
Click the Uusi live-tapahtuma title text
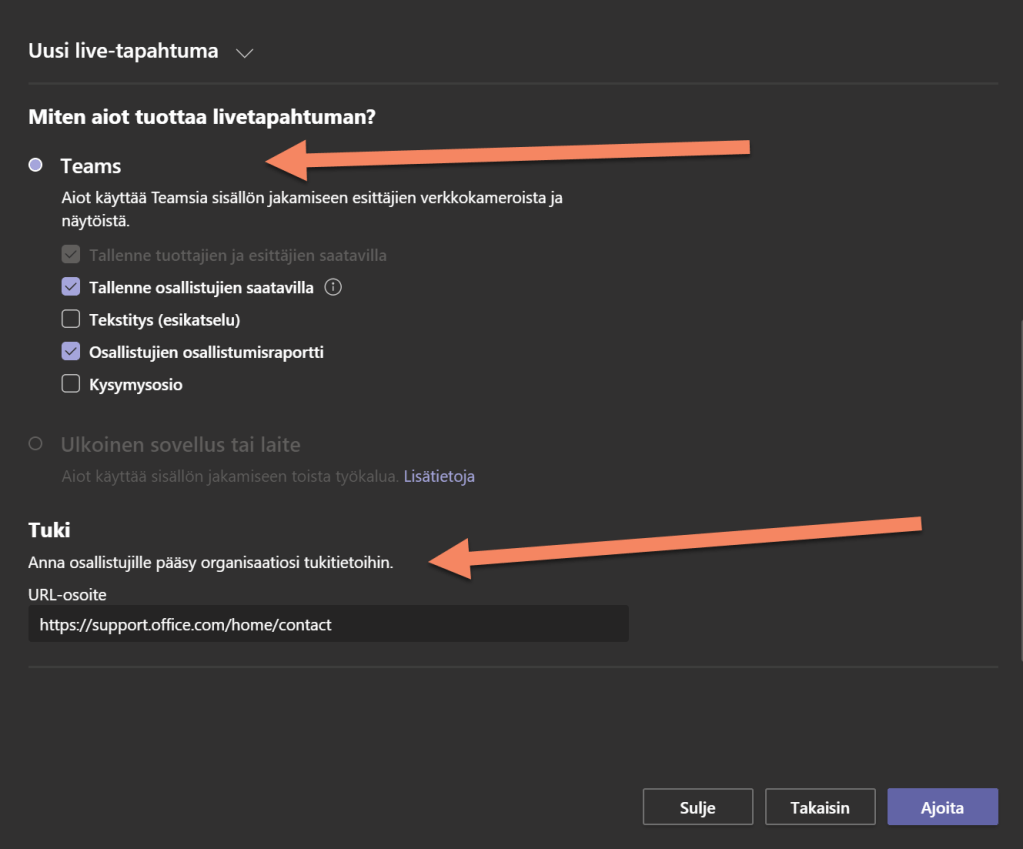pos(124,51)
